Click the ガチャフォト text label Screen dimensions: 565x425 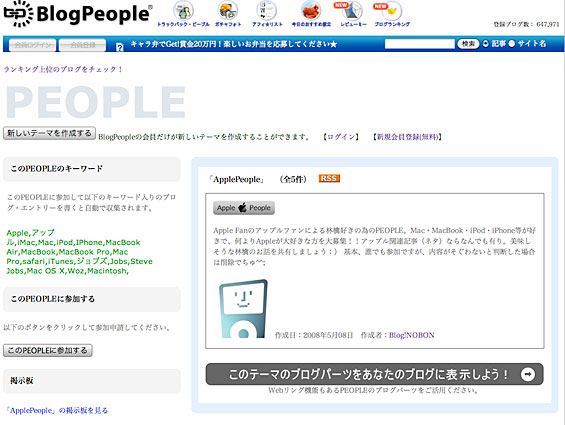228,25
